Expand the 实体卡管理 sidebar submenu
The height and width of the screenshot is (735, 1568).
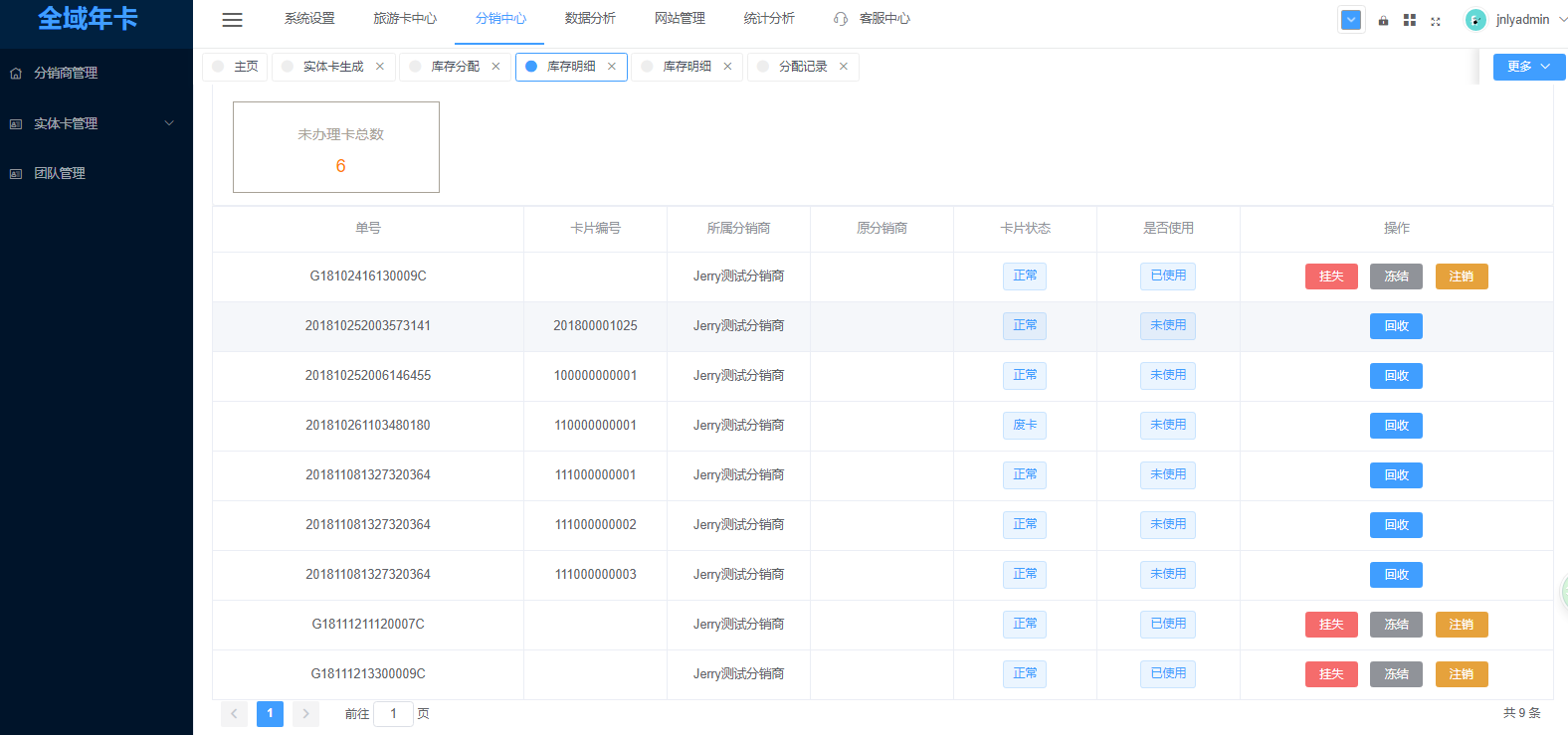click(x=169, y=123)
